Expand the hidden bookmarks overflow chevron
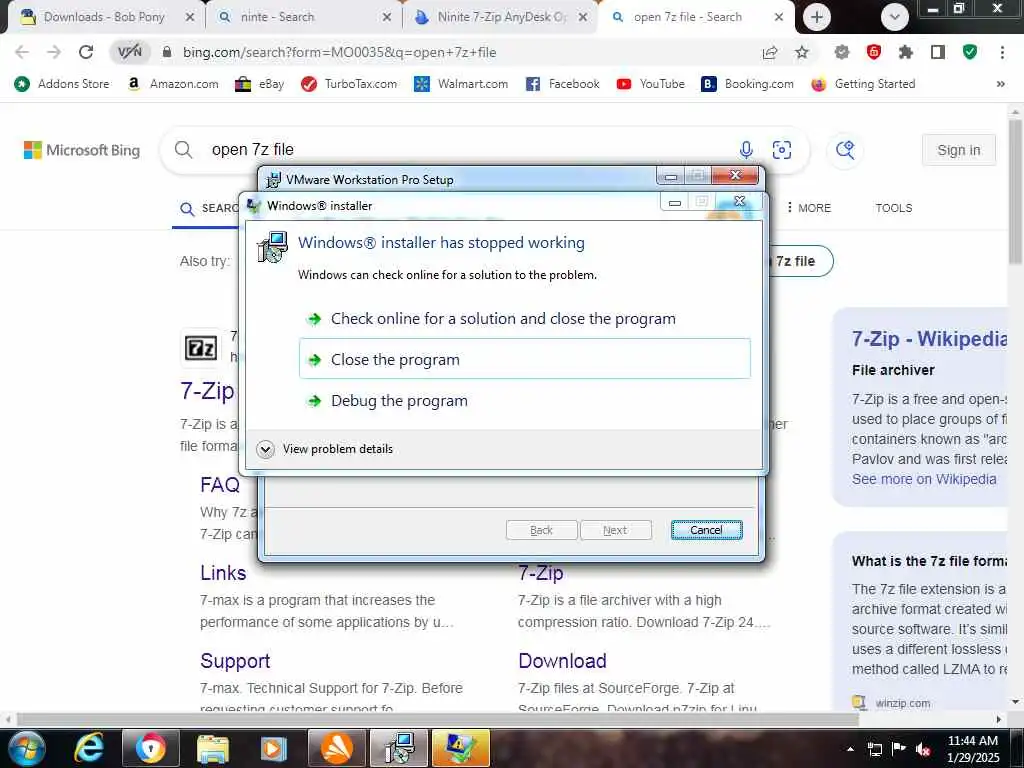 point(1000,84)
